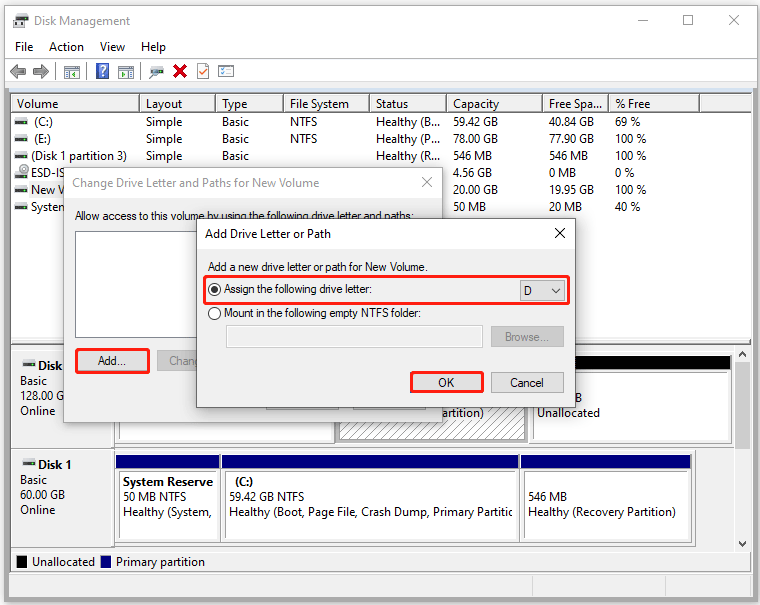
Task: Sort by the Layout column header
Action: coord(178,104)
